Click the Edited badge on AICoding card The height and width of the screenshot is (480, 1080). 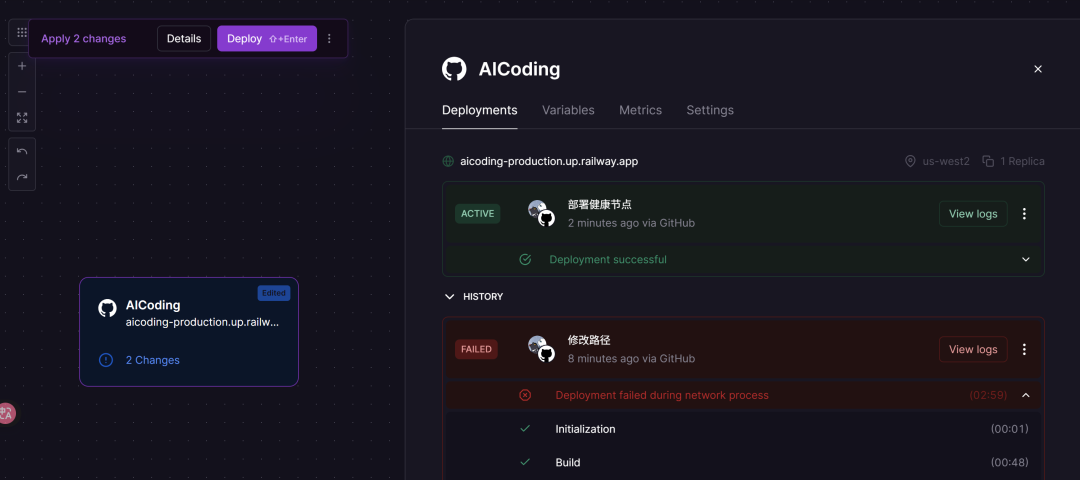coord(274,293)
